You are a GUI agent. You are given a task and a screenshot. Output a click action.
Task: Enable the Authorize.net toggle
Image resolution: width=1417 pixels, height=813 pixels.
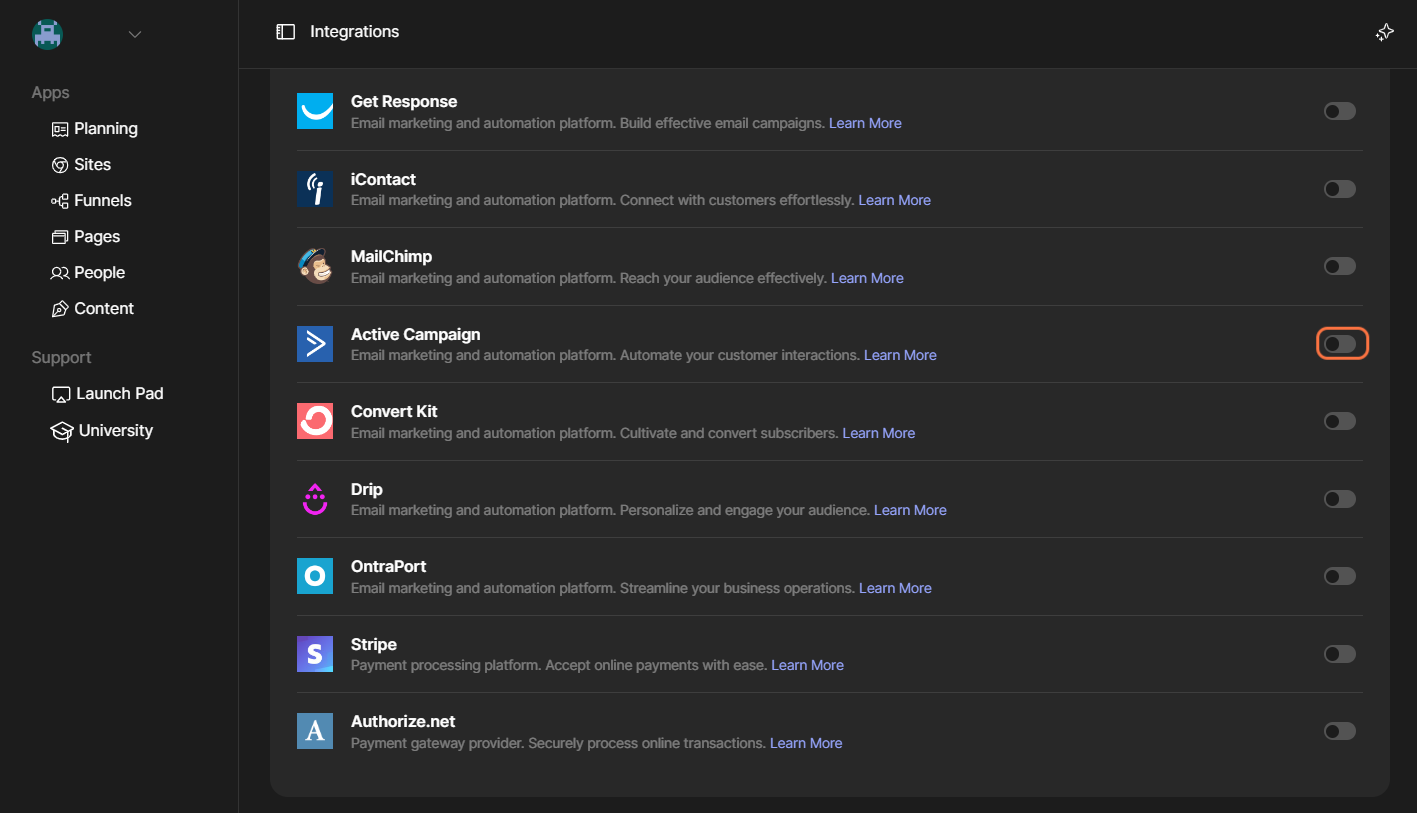pyautogui.click(x=1340, y=731)
